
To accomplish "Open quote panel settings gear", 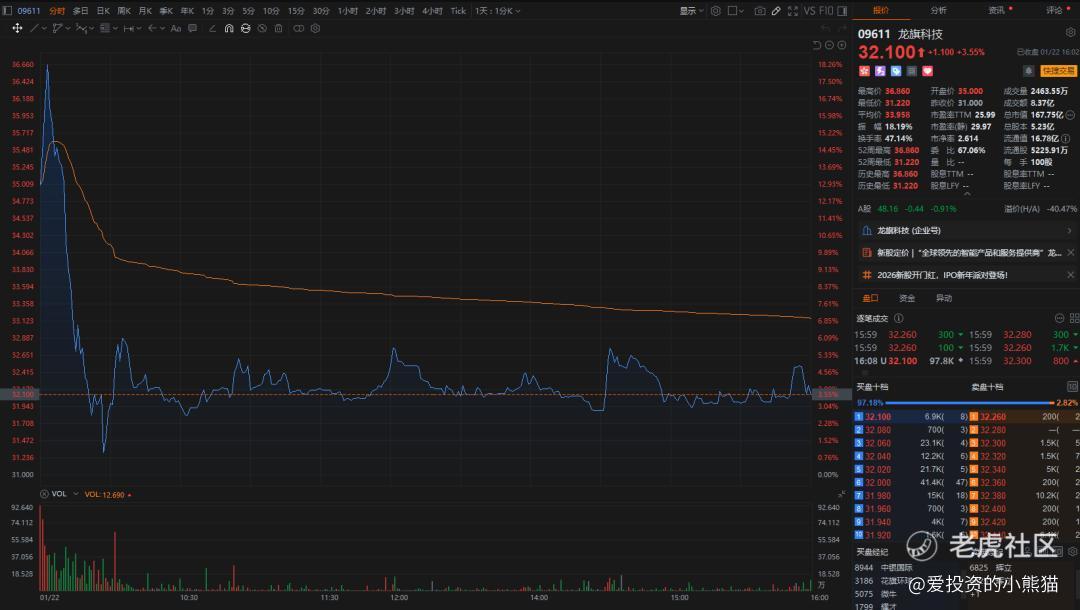I will 1070,32.
